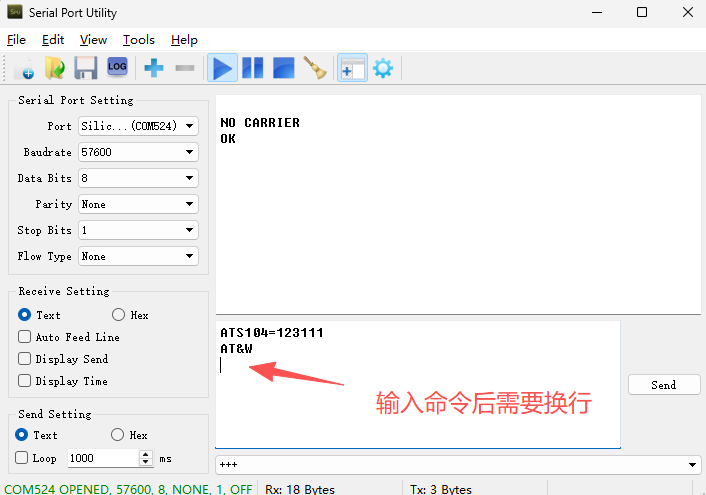
Task: Click the Tx: 3 Bytes status entry
Action: point(441,489)
